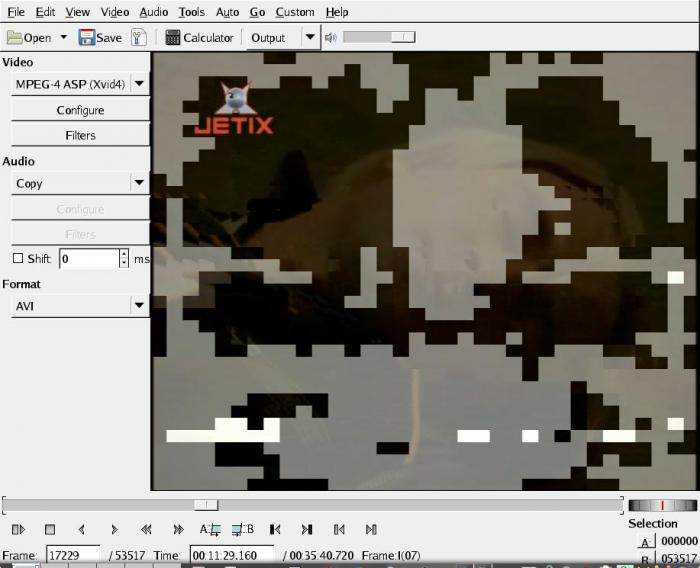Go to first frame
The width and height of the screenshot is (700, 568).
click(339, 530)
